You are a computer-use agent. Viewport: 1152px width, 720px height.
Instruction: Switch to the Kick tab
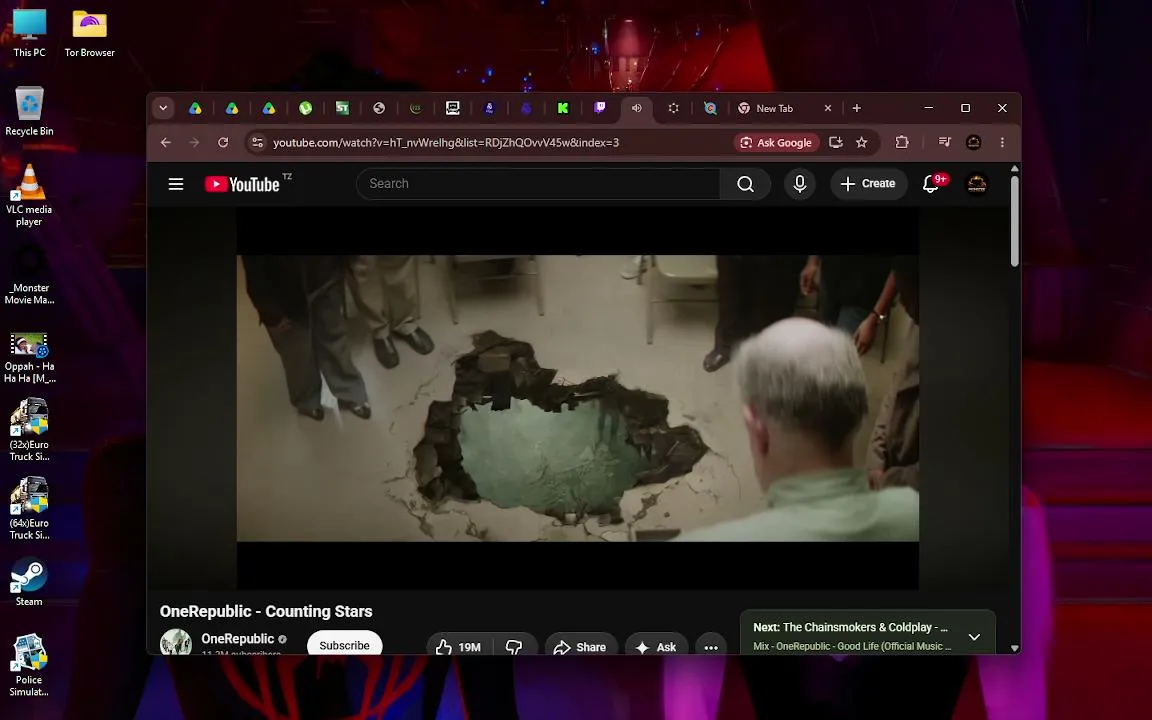[563, 108]
